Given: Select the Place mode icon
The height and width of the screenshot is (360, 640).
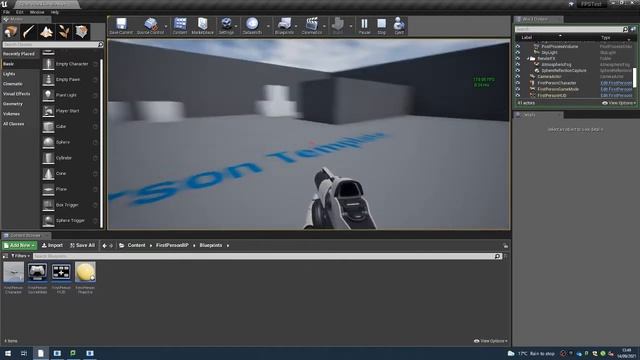Looking at the screenshot, I should click(11, 31).
